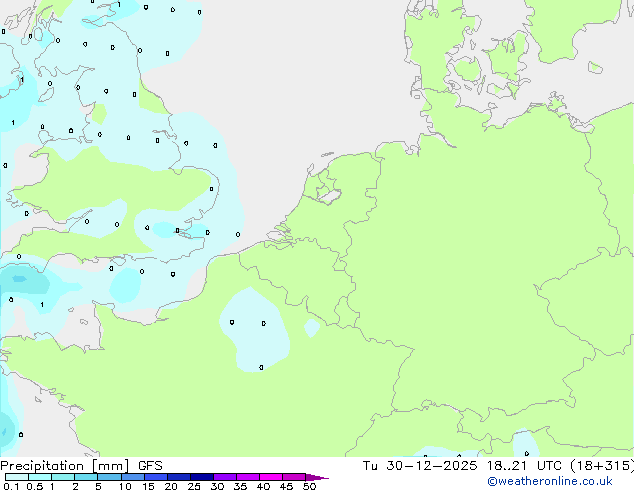The image size is (634, 490).
Task: Click the date '30-12-2025' in caption
Action: 431,466
